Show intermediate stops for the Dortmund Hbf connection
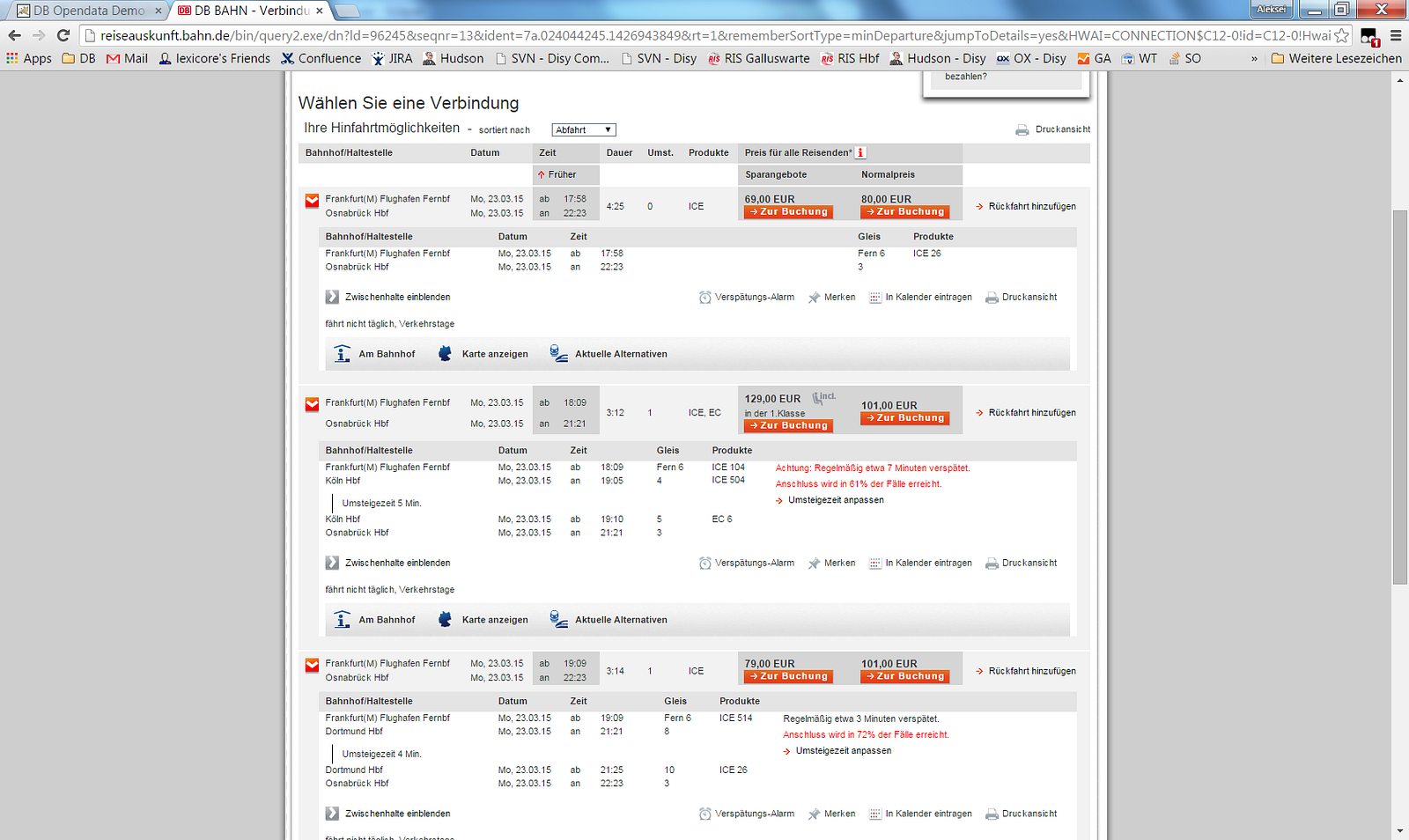1409x840 pixels. 387,814
